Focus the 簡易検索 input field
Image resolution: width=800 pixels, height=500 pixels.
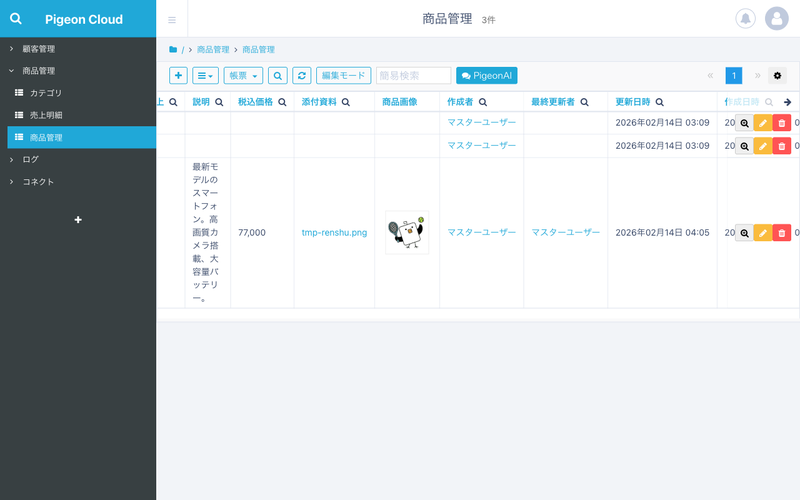point(413,76)
